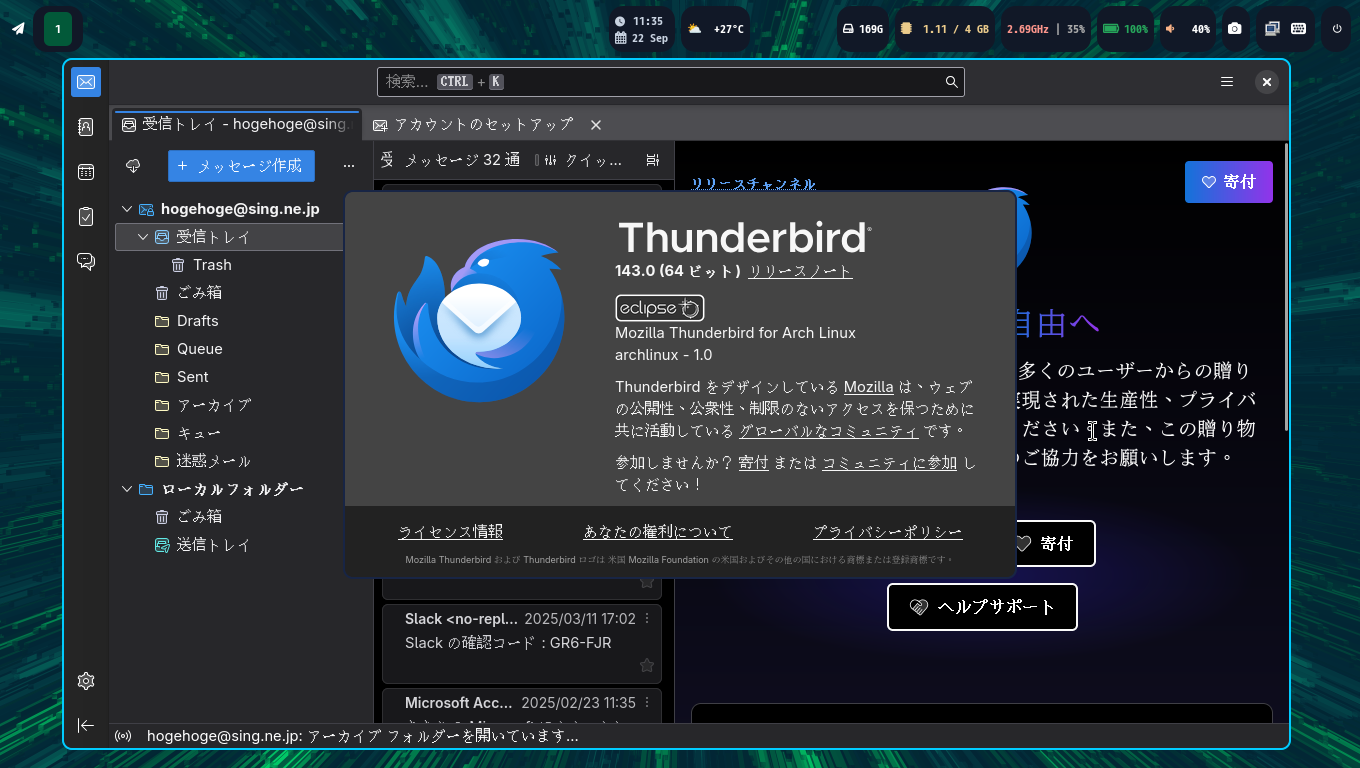Open the power menu icon
Screen dimensions: 1360x768
(1337, 29)
